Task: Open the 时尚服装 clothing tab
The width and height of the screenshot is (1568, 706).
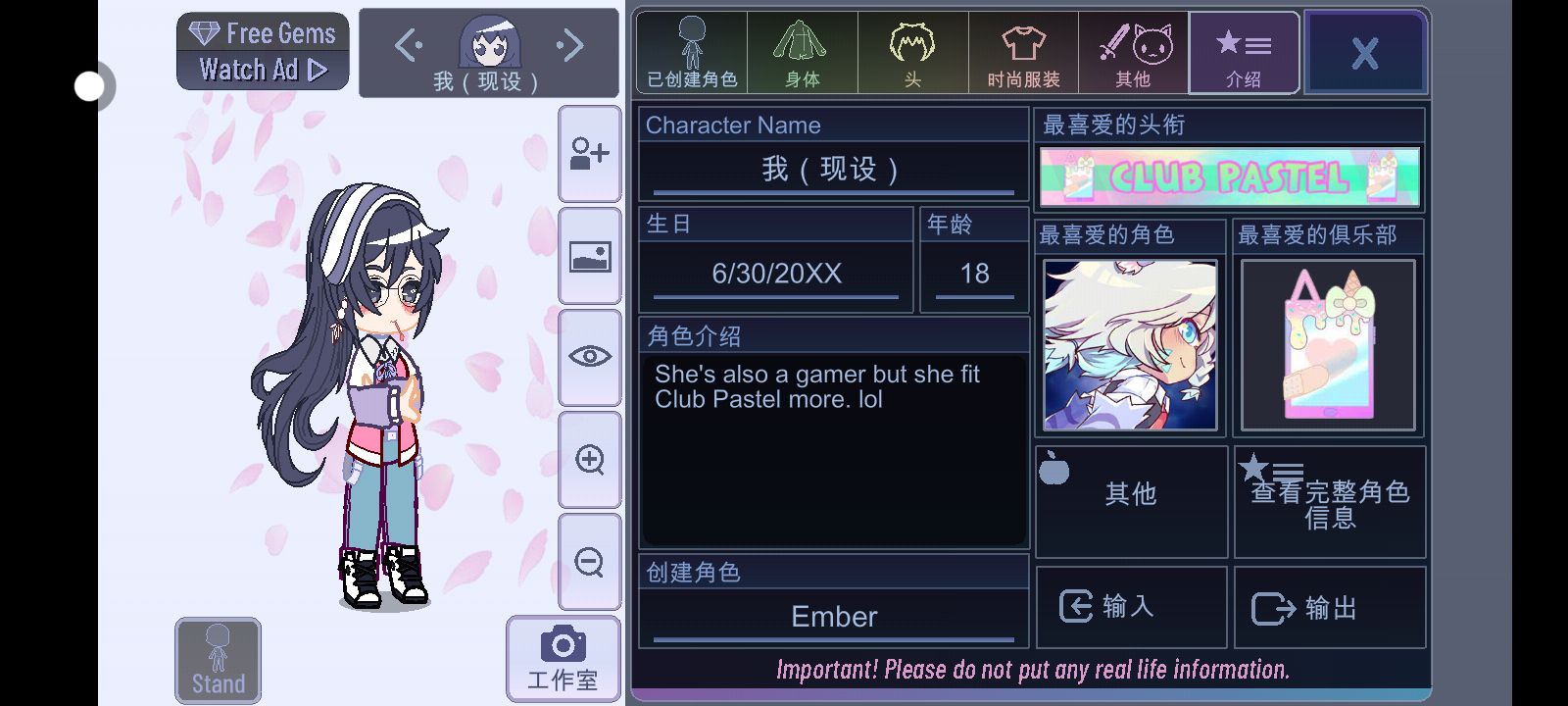Action: 1024,53
